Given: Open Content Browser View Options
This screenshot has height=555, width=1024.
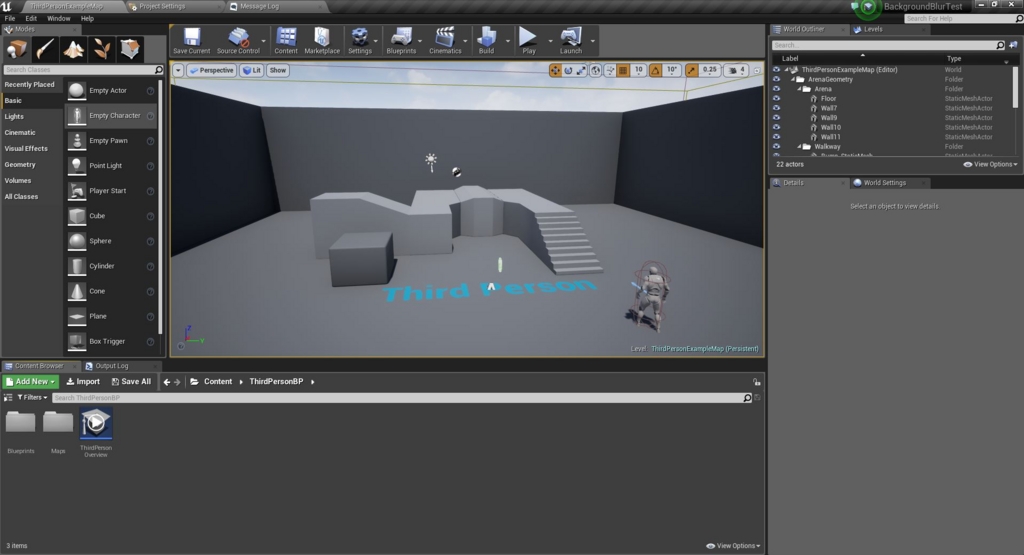Looking at the screenshot, I should point(733,546).
